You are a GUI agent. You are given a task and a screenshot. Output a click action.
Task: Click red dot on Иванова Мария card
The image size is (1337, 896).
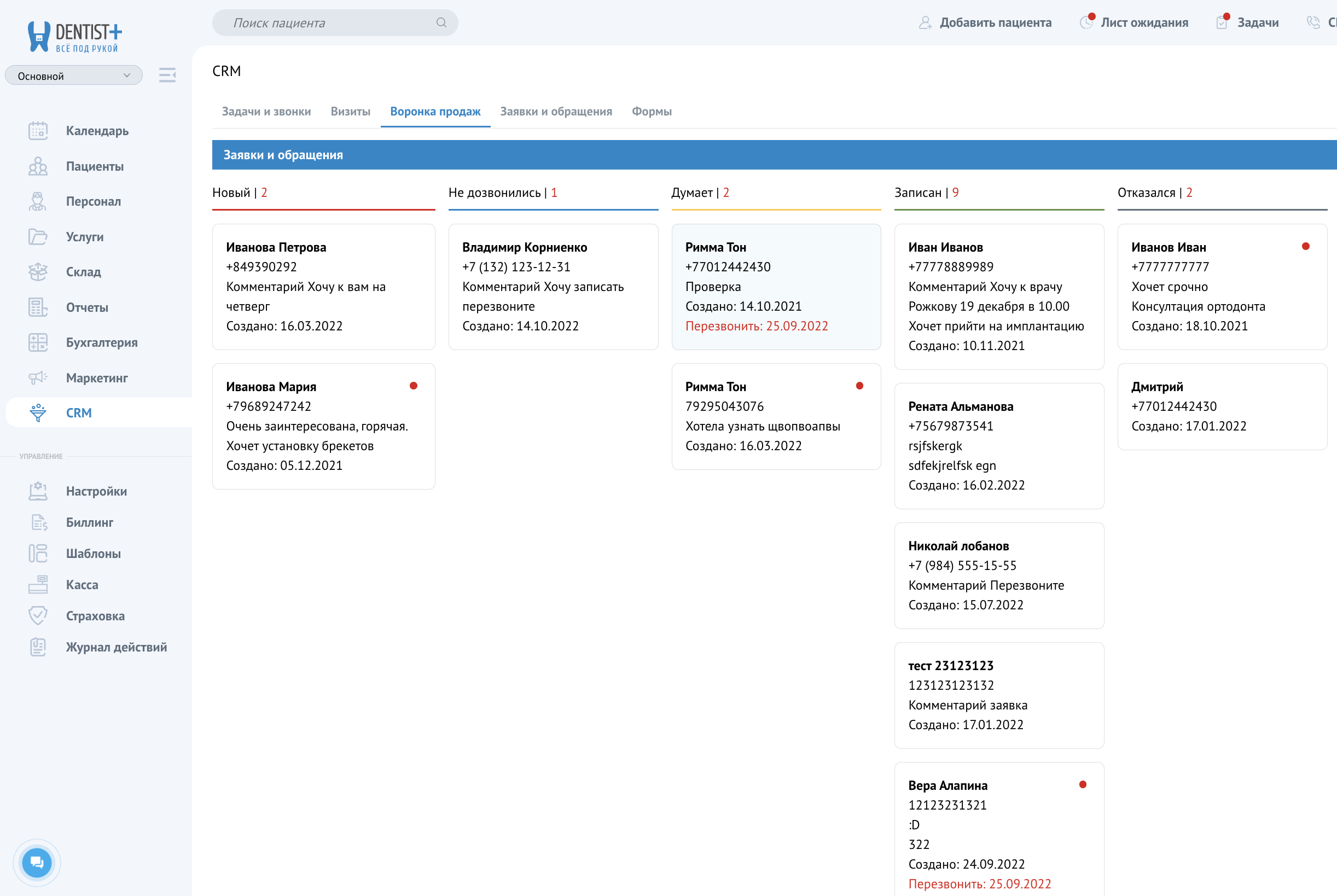[414, 386]
